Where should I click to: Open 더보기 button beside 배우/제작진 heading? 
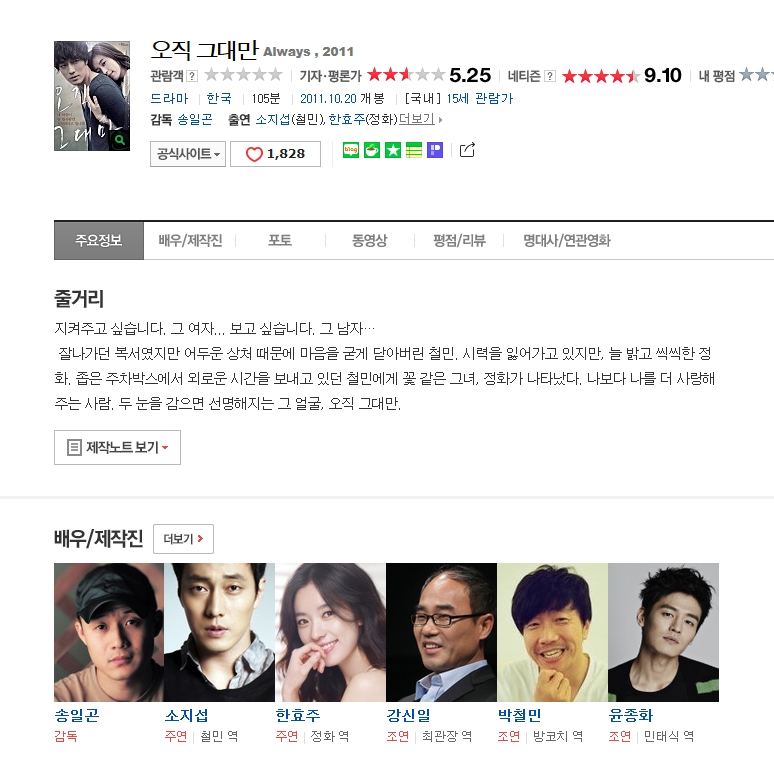click(x=184, y=539)
